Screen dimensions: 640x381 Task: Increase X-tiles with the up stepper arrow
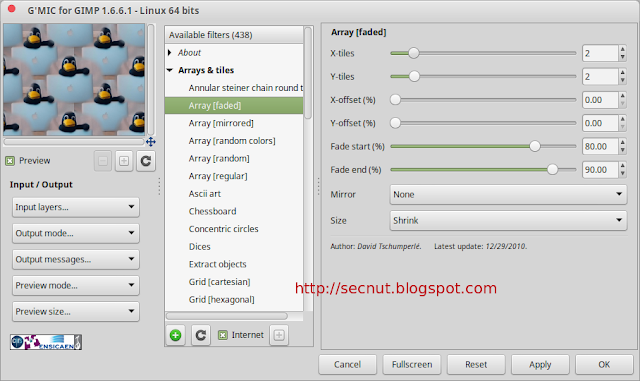point(622,49)
